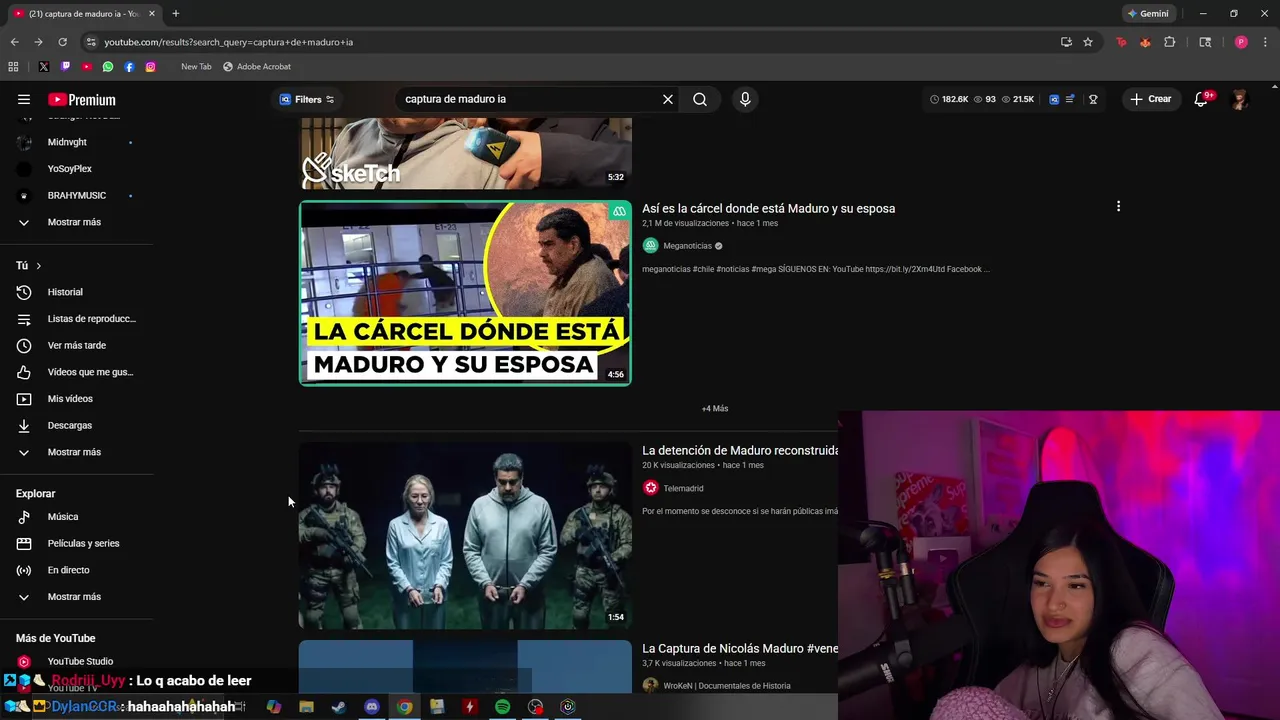Screen dimensions: 1280x720
Task: Open the BRAHYMUSIC subscription
Action: (x=75, y=195)
